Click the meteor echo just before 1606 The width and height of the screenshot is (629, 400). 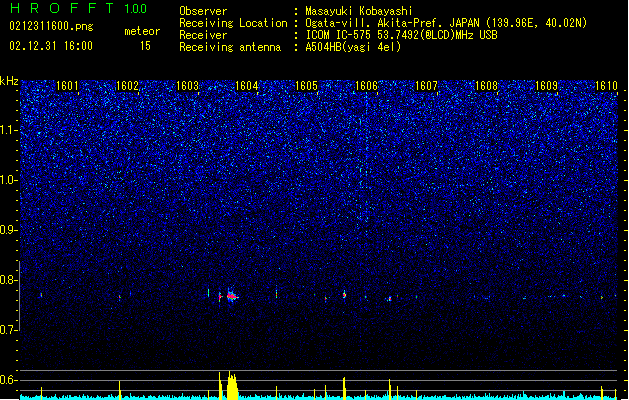coord(344,295)
